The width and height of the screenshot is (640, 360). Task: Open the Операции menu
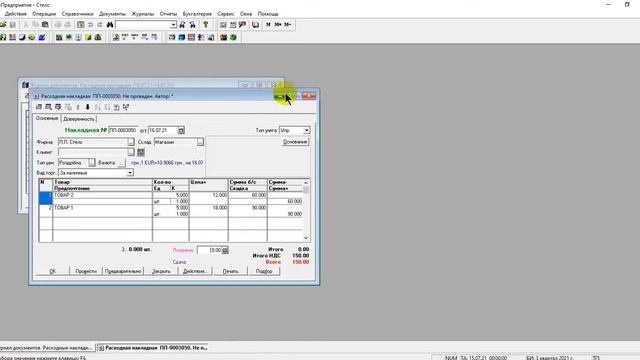(x=44, y=14)
